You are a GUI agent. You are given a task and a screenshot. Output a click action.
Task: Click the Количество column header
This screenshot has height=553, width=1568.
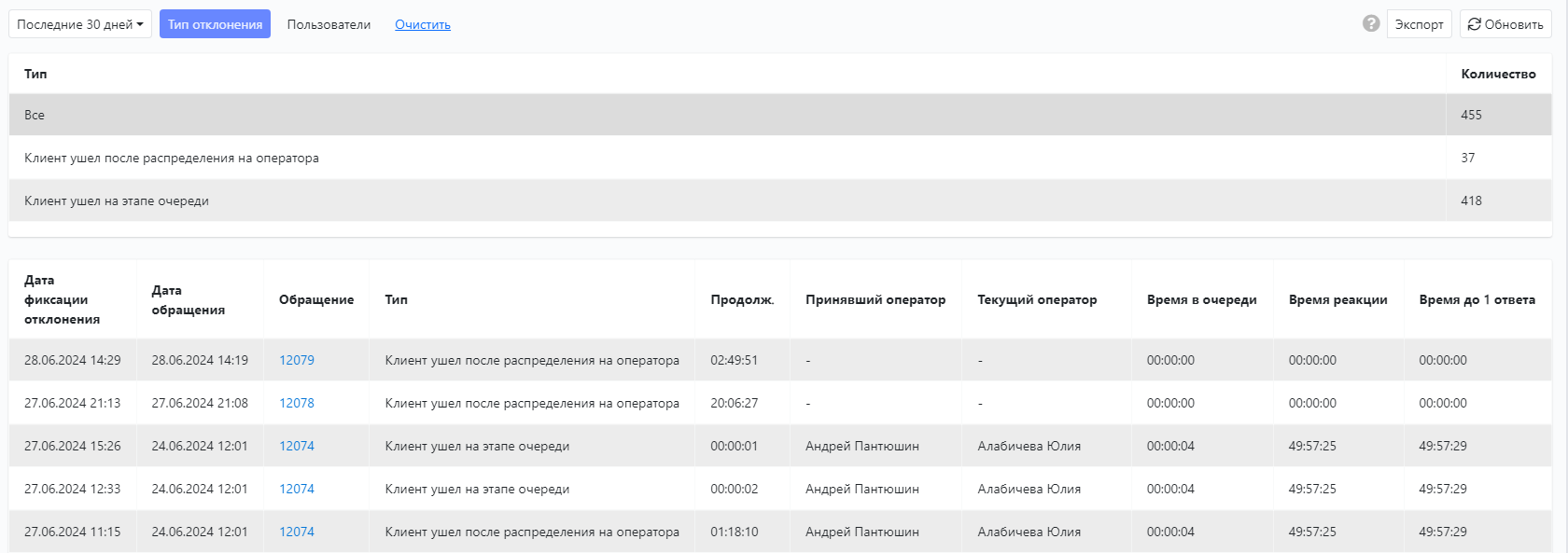[1499, 74]
